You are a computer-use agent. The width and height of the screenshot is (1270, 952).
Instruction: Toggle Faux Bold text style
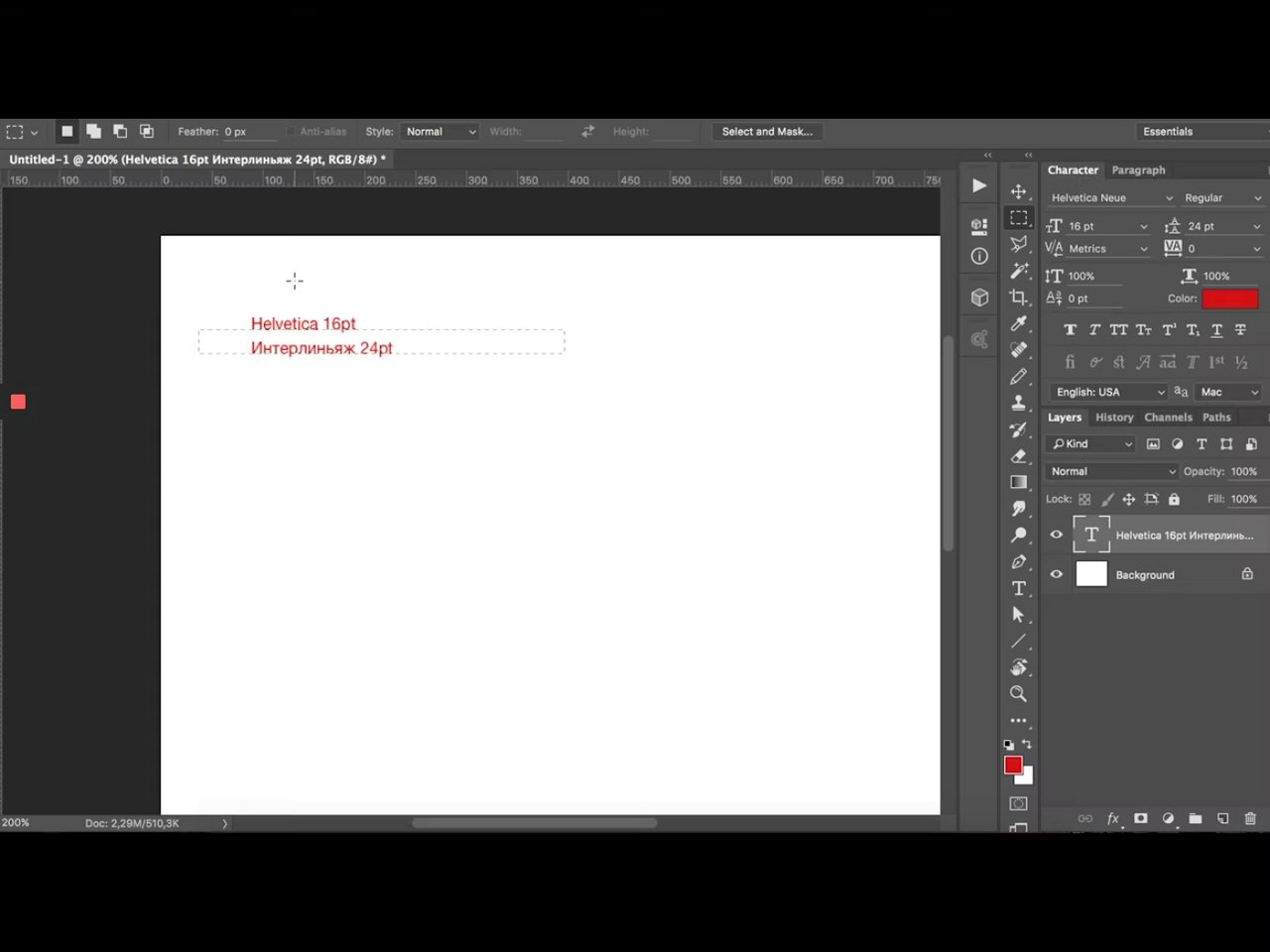pyautogui.click(x=1070, y=329)
